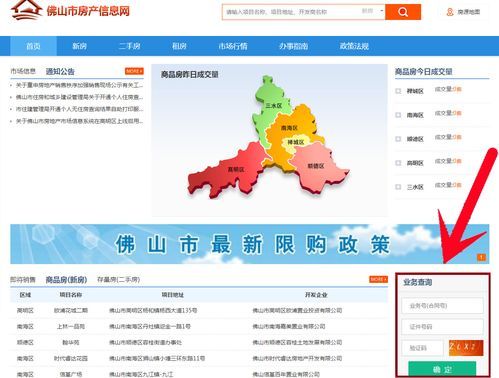The height and width of the screenshot is (378, 499).
Task: Click into the project name search field
Action: [292, 12]
